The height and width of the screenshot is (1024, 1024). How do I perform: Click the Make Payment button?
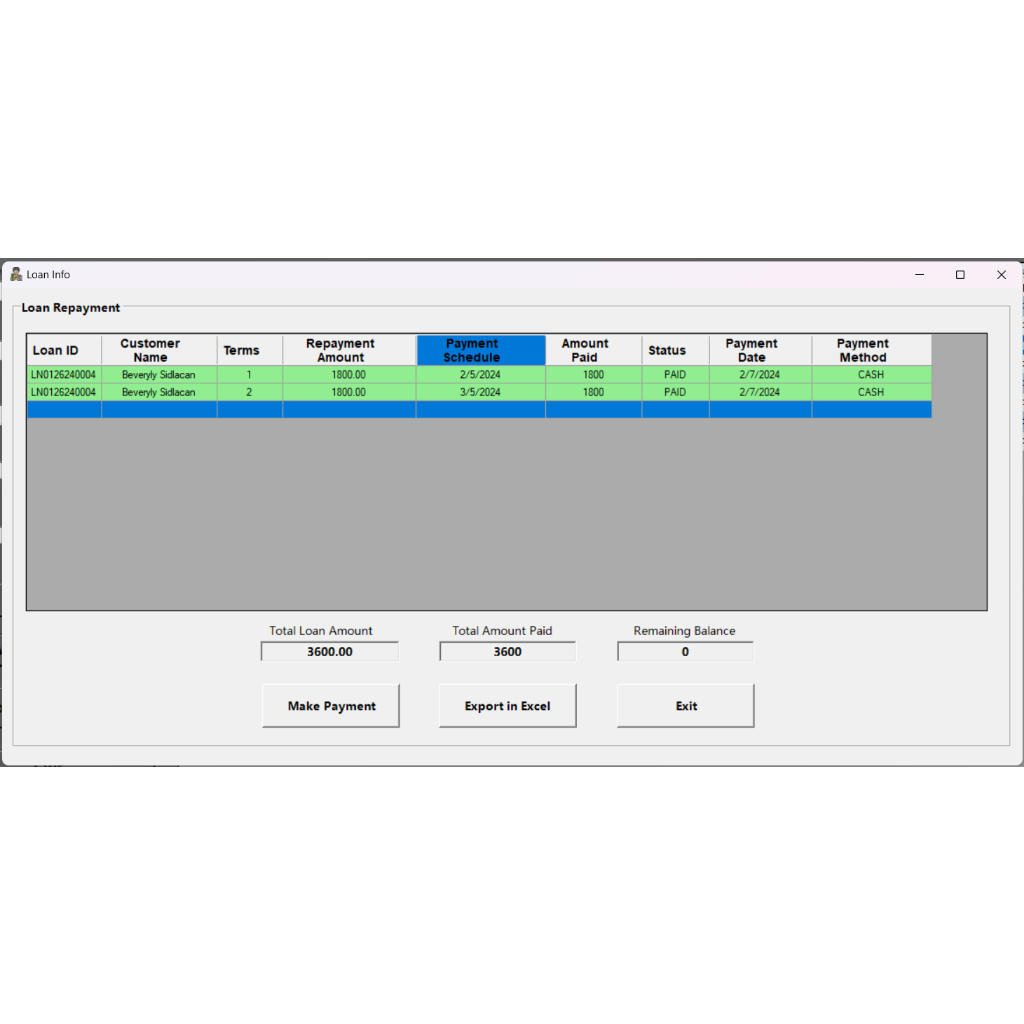coord(331,706)
